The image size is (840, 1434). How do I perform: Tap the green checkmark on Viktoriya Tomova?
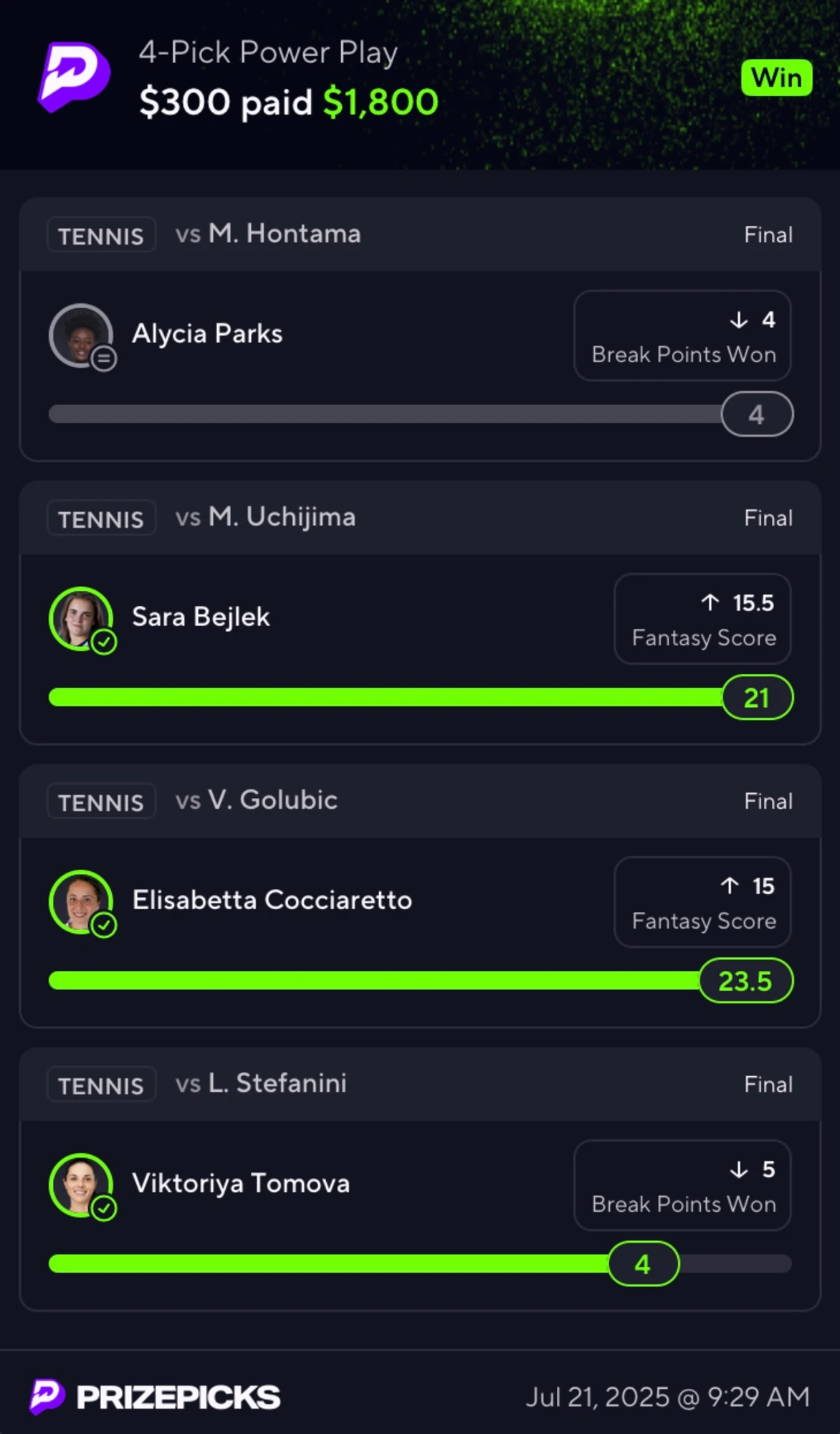(x=104, y=1207)
